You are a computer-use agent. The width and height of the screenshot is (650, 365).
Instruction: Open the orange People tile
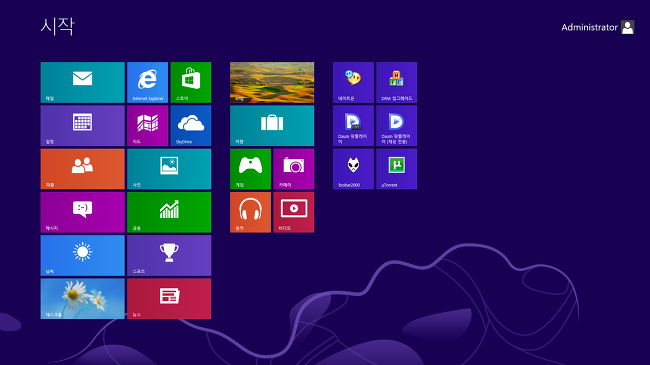[x=82, y=169]
